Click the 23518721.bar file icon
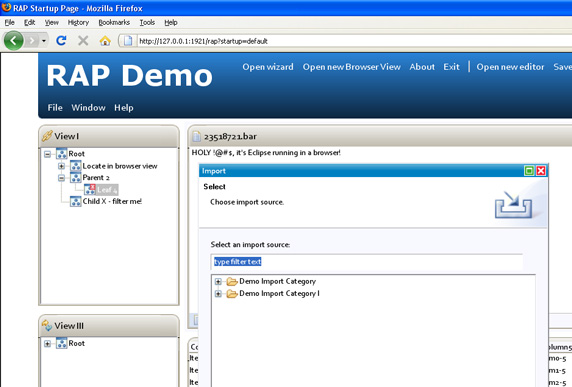Image resolution: width=572 pixels, height=387 pixels. [196, 136]
